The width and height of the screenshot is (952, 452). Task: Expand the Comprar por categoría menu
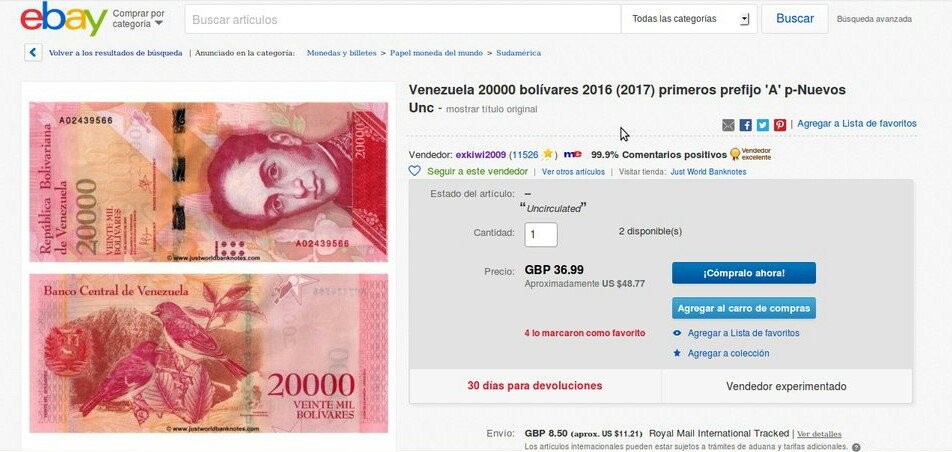pos(138,19)
